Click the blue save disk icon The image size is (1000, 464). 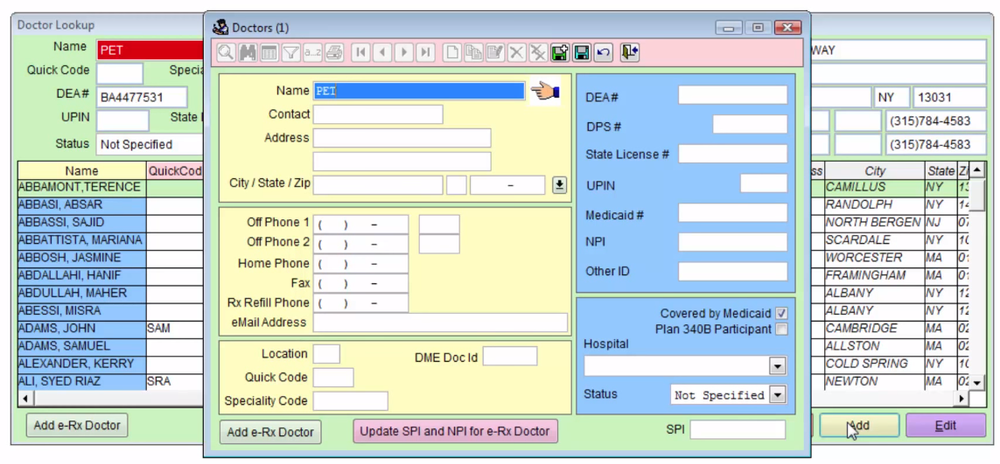point(582,52)
